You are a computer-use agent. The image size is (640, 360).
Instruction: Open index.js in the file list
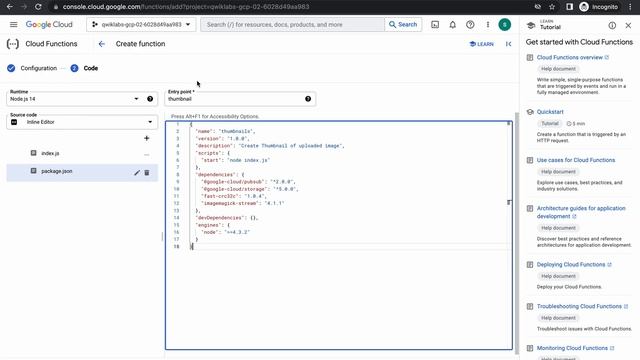[50, 153]
